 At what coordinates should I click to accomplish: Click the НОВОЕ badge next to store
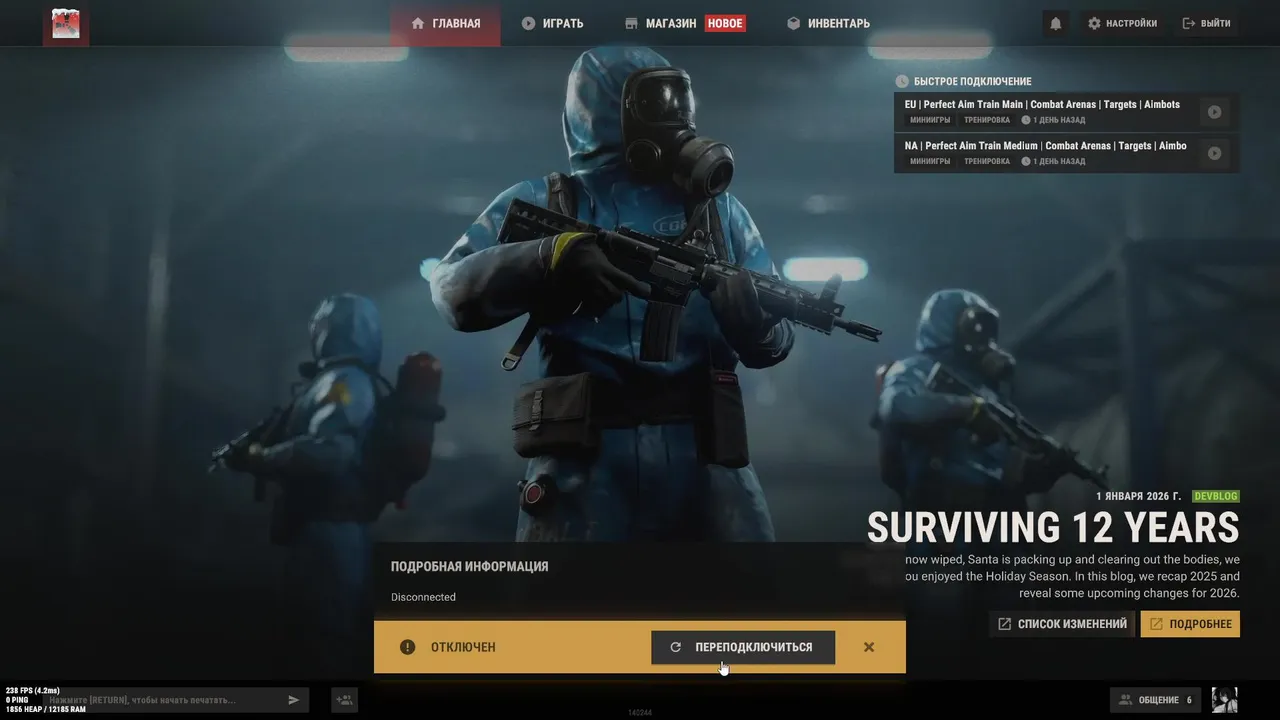(x=725, y=23)
